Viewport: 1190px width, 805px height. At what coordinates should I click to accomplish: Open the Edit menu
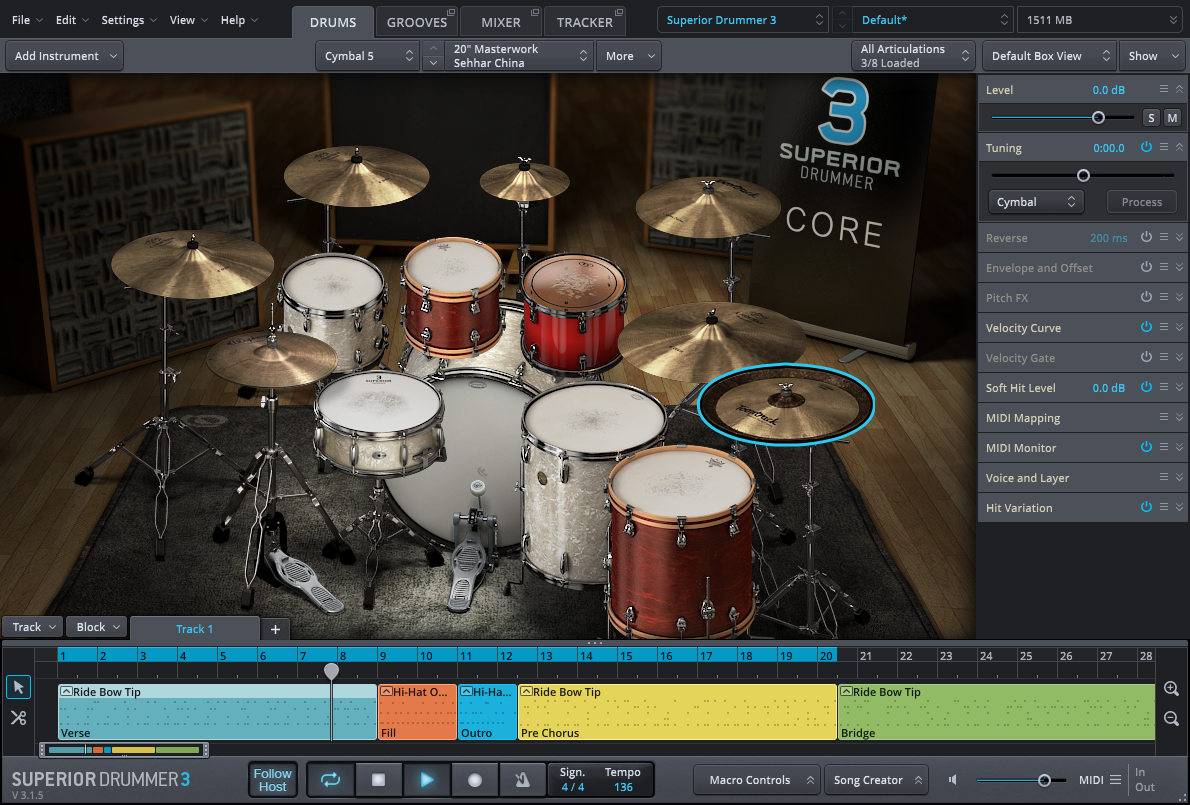(x=72, y=20)
